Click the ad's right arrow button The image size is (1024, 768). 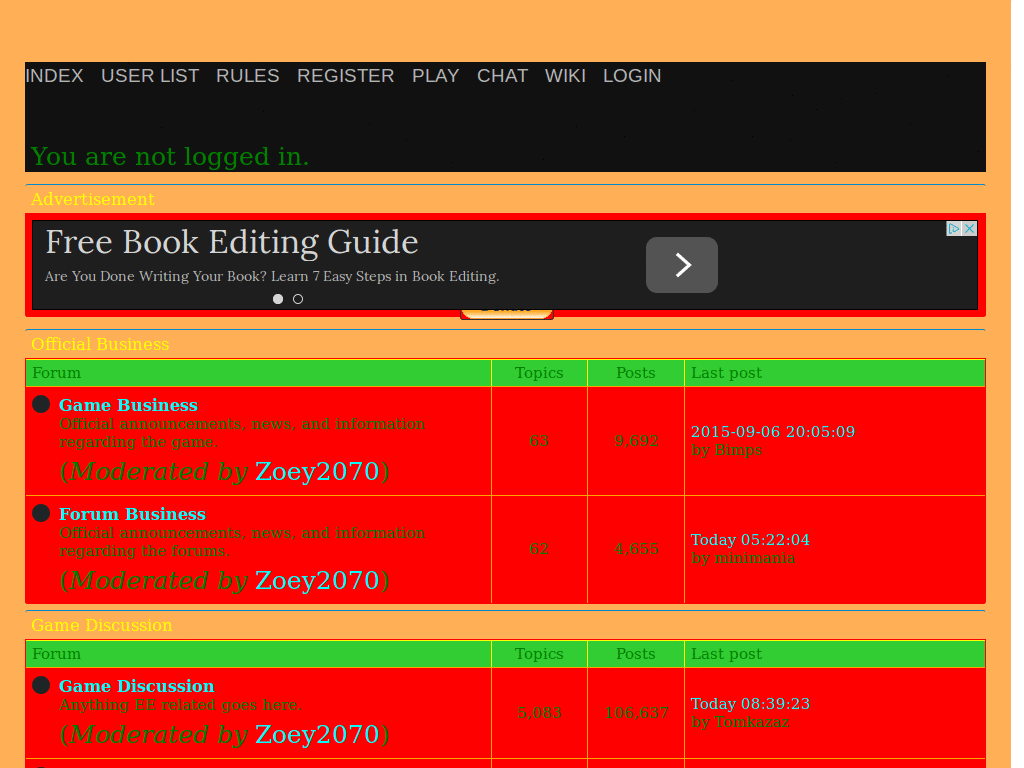point(682,264)
